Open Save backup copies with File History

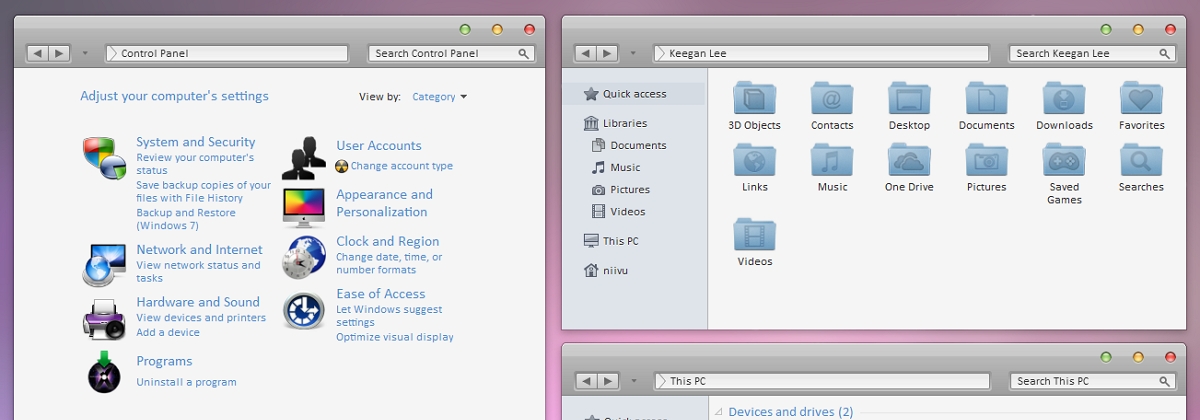tap(204, 191)
